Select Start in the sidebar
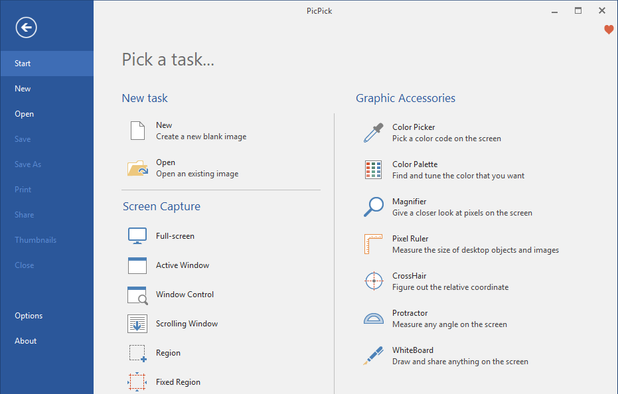Viewport: 618px width, 394px height. point(47,63)
